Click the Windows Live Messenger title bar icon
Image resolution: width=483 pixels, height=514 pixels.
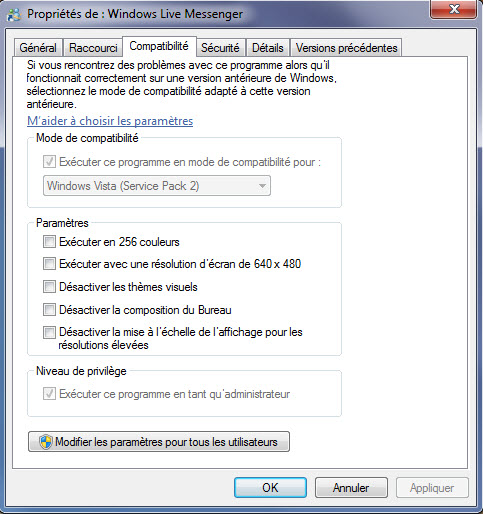(13, 14)
